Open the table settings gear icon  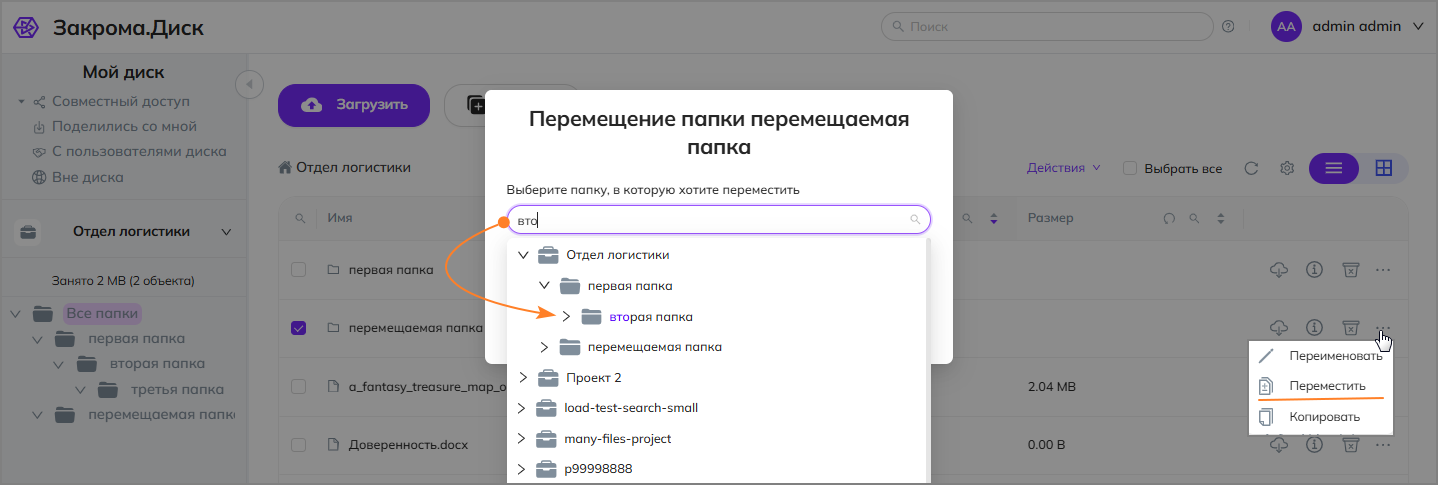(x=1288, y=168)
